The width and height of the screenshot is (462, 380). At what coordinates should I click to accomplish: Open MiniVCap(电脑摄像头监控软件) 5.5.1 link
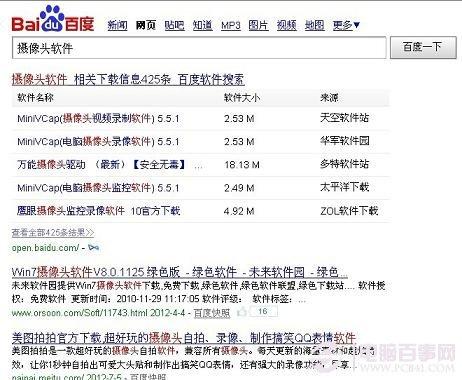click(98, 188)
